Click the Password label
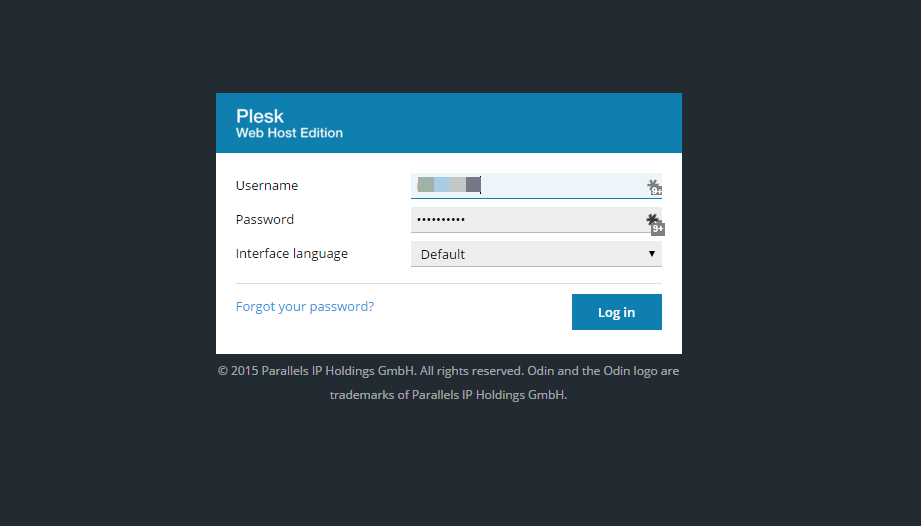 pos(265,220)
